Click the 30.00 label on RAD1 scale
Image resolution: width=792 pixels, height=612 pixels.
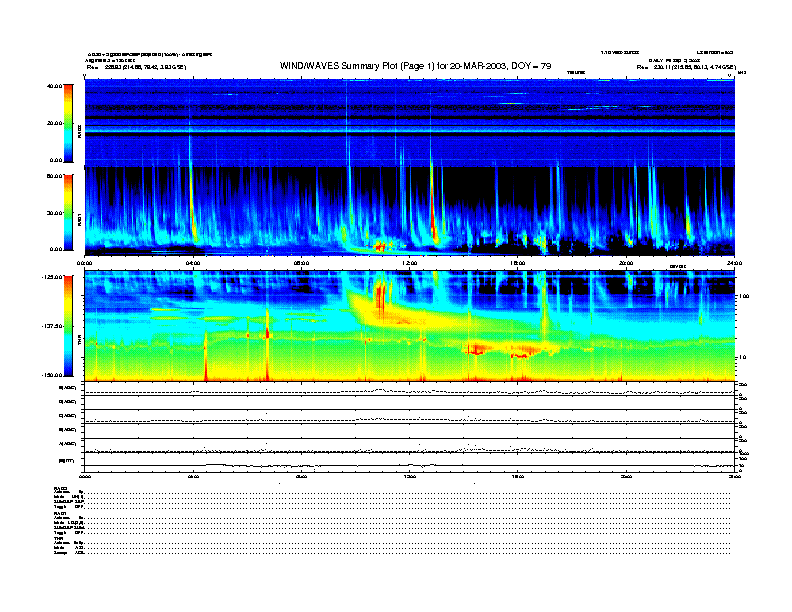point(54,213)
